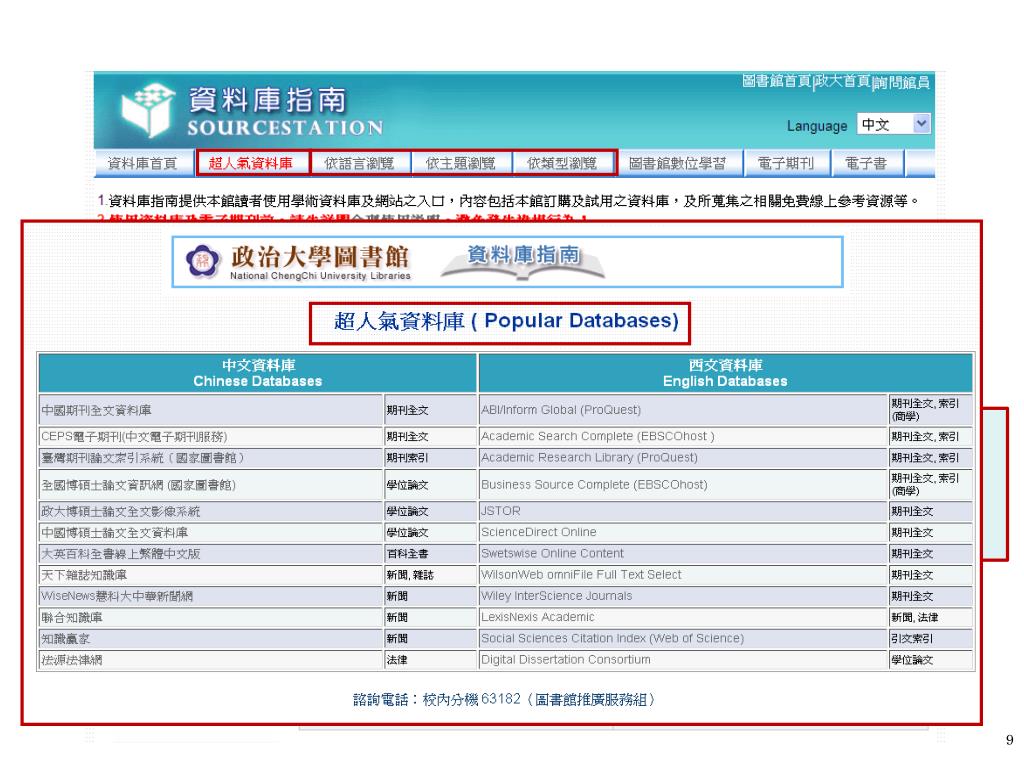Open the 圖書館數位學習 tab
Viewport: 1024px width, 768px height.
coord(677,163)
